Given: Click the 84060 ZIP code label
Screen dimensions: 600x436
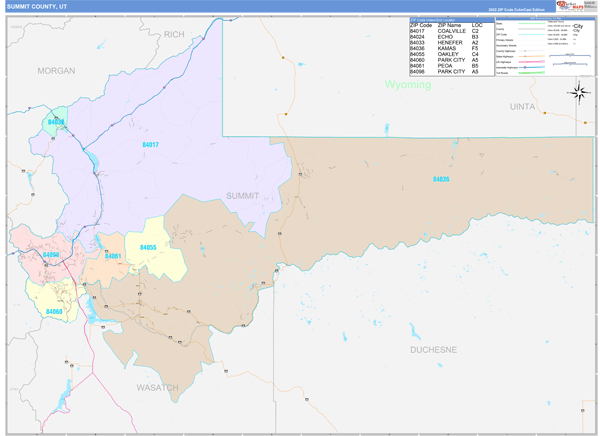Looking at the screenshot, I should (x=54, y=311).
